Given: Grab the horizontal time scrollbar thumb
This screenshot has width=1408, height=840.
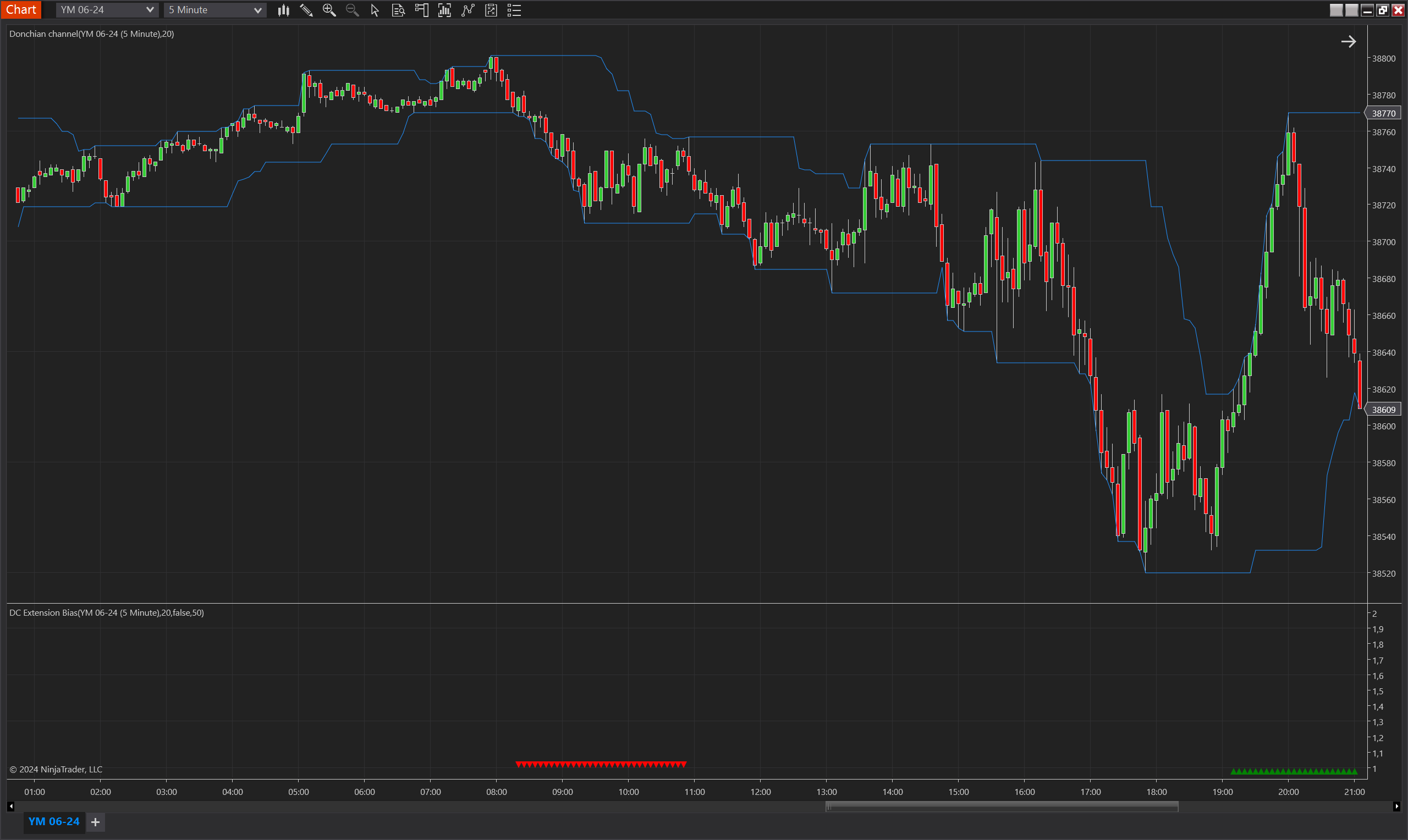Looking at the screenshot, I should pos(1002,806).
